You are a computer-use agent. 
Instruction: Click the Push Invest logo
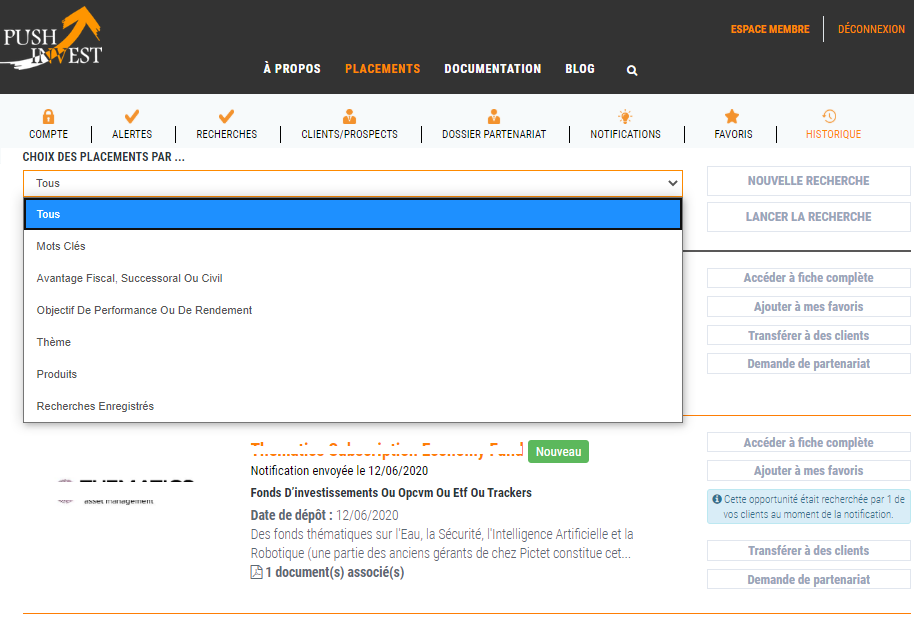coord(52,40)
